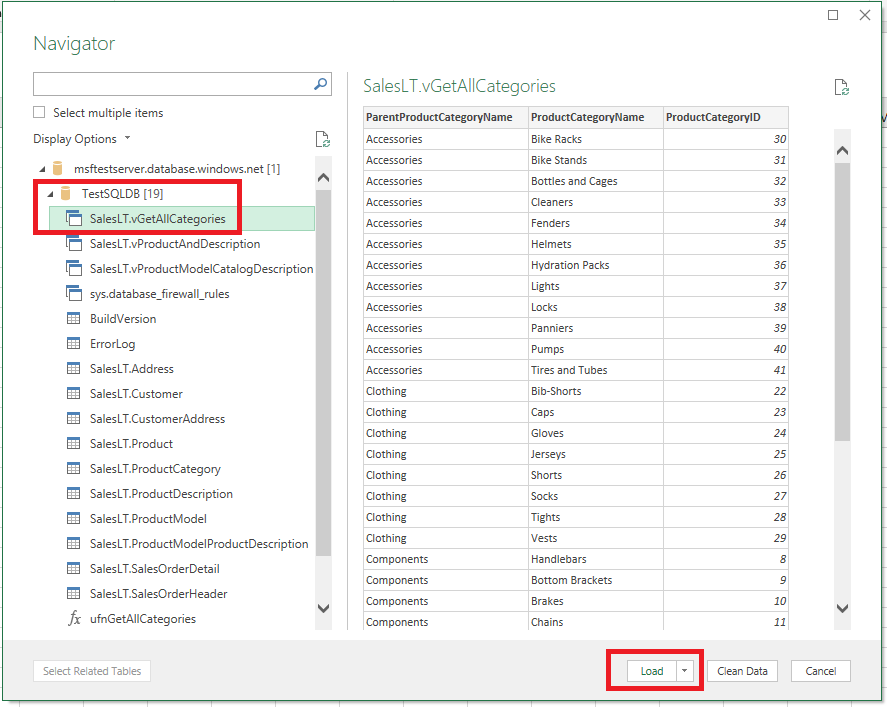Click the tree list scroll up arrow
The image size is (887, 707).
click(324, 178)
